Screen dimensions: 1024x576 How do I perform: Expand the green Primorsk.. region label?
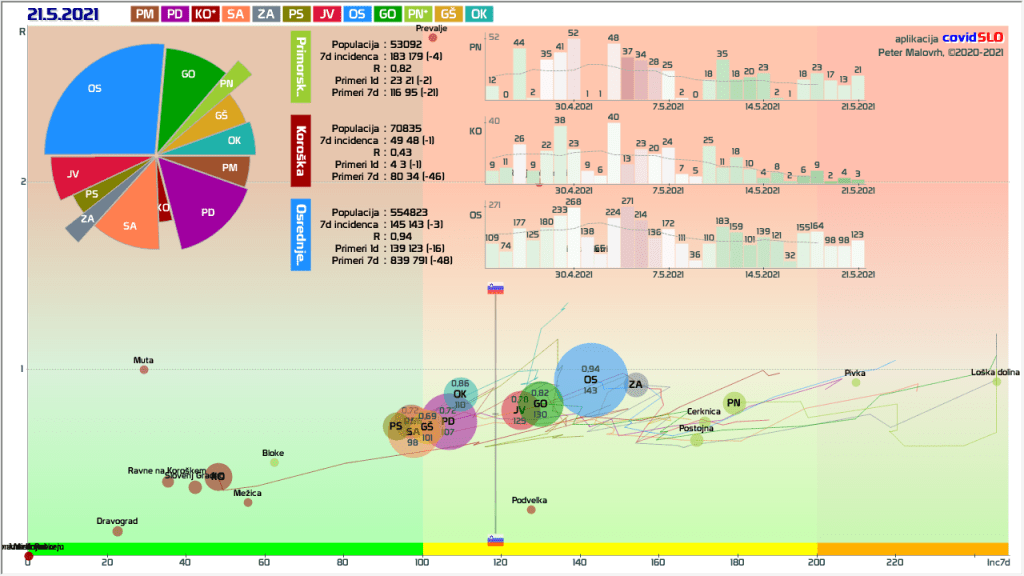pyautogui.click(x=300, y=67)
